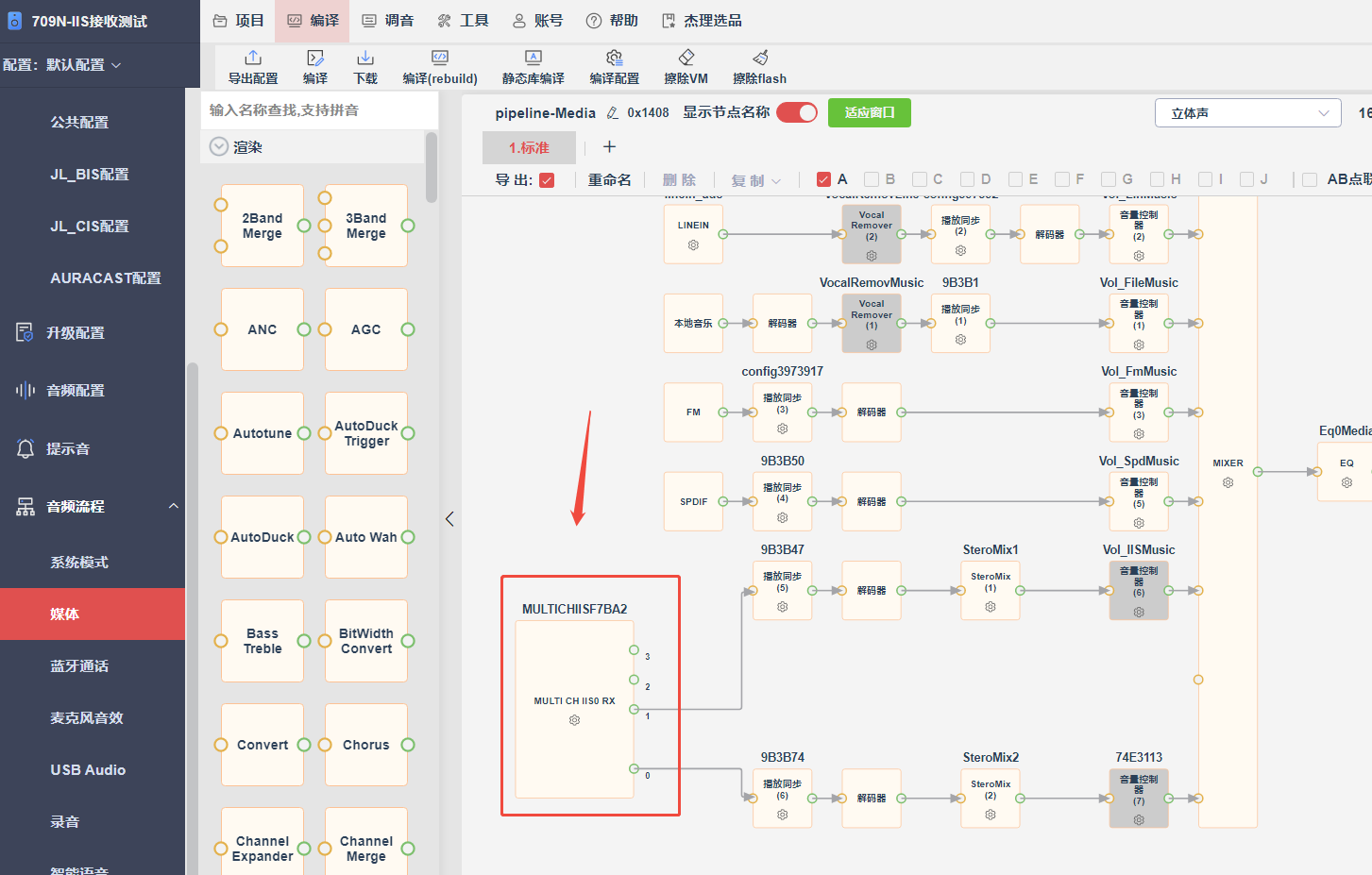Click the 提示音 bell icon
The width and height of the screenshot is (1372, 875).
[x=25, y=448]
